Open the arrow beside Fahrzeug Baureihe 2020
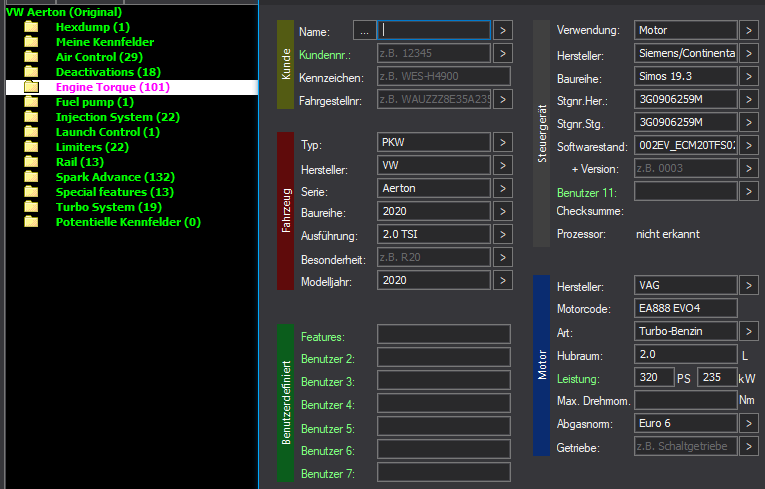 (x=503, y=211)
